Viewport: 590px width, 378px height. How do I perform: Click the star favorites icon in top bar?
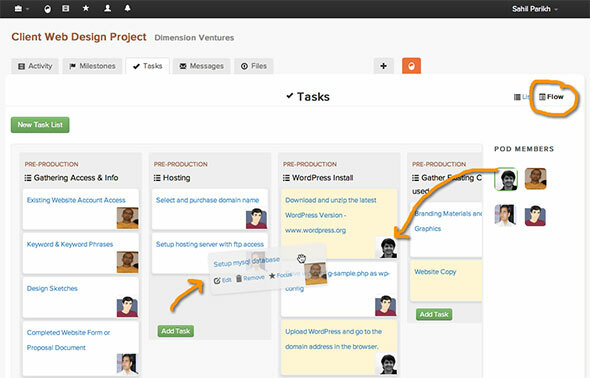tap(86, 8)
